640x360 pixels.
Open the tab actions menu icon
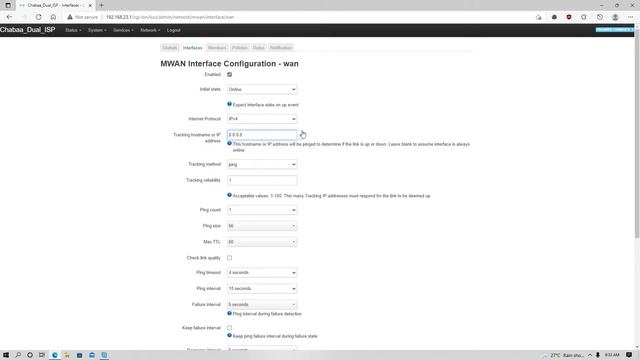8,5
